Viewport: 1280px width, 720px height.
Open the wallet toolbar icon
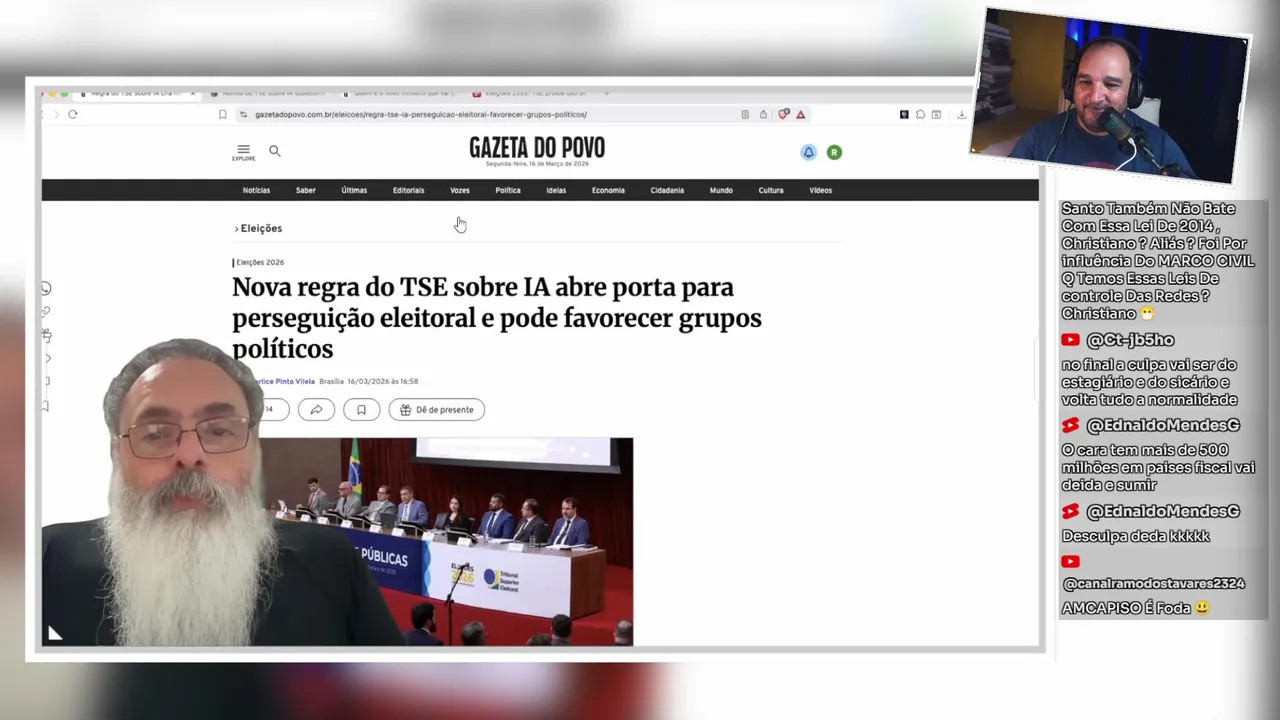tap(936, 114)
